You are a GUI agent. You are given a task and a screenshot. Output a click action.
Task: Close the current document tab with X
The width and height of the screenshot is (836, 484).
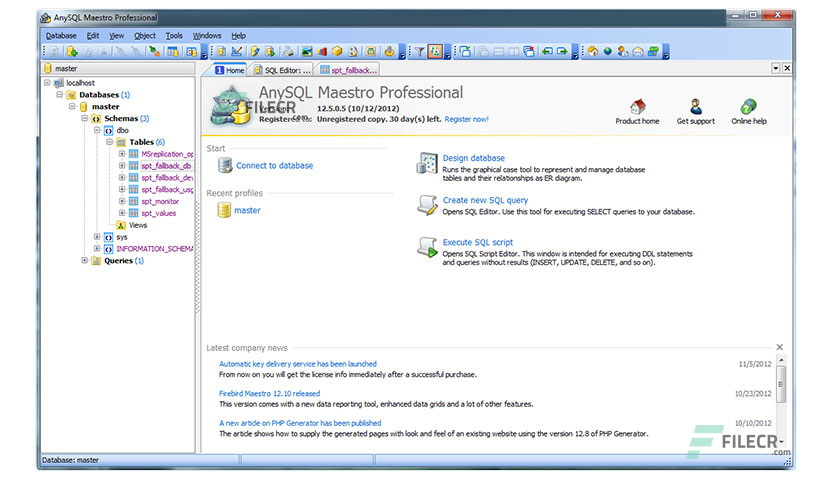point(787,68)
